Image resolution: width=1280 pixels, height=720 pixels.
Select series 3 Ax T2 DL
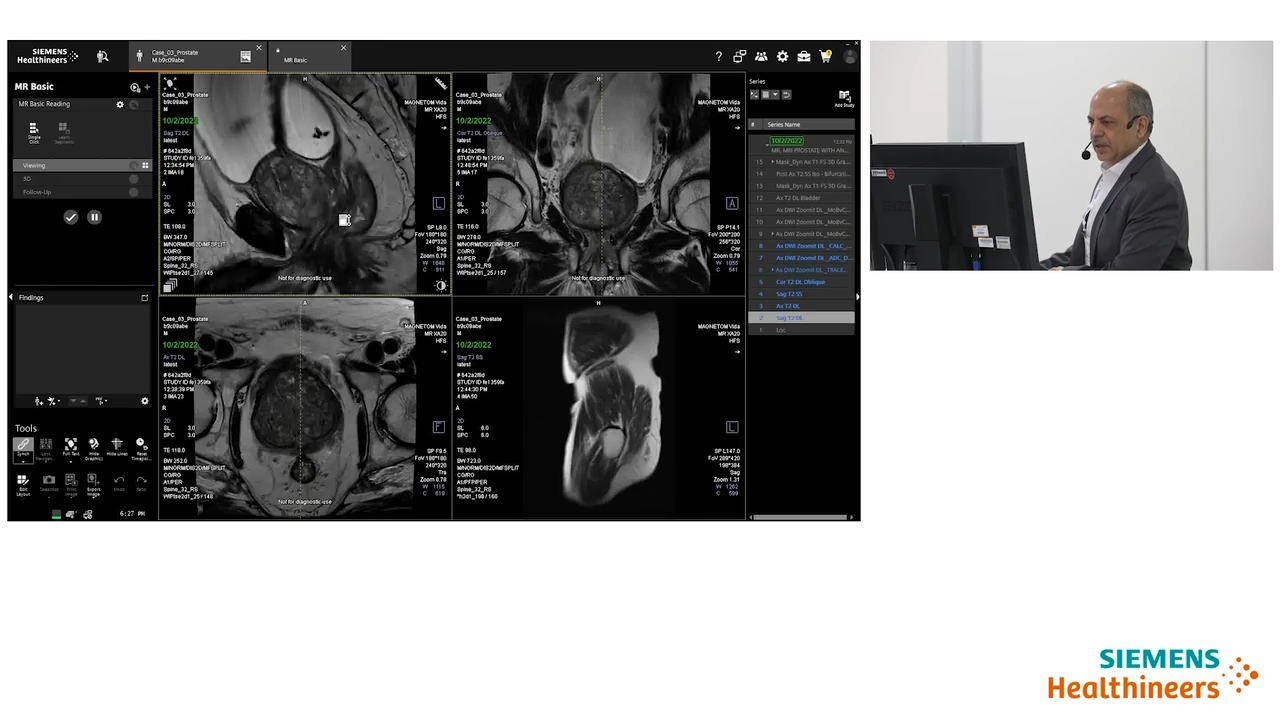pos(802,306)
